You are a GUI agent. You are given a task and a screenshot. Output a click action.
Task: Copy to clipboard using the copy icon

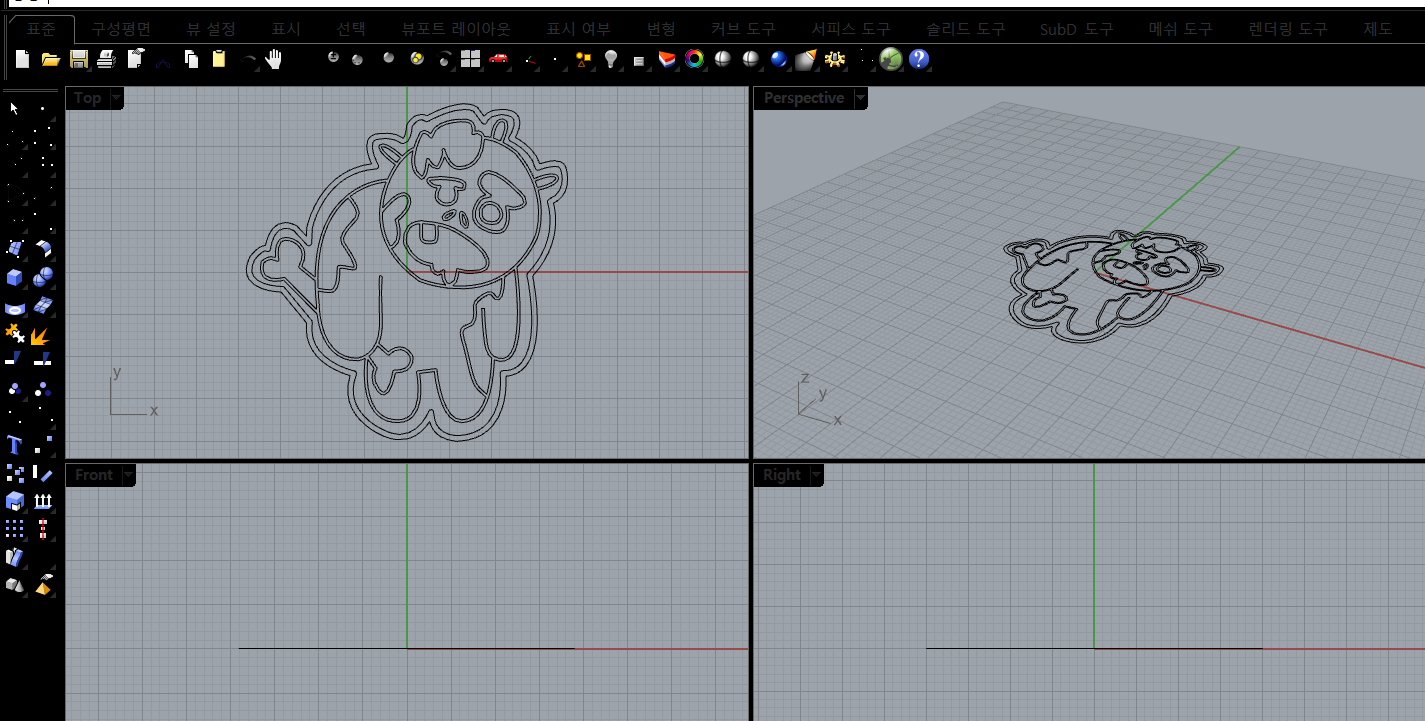click(x=191, y=60)
